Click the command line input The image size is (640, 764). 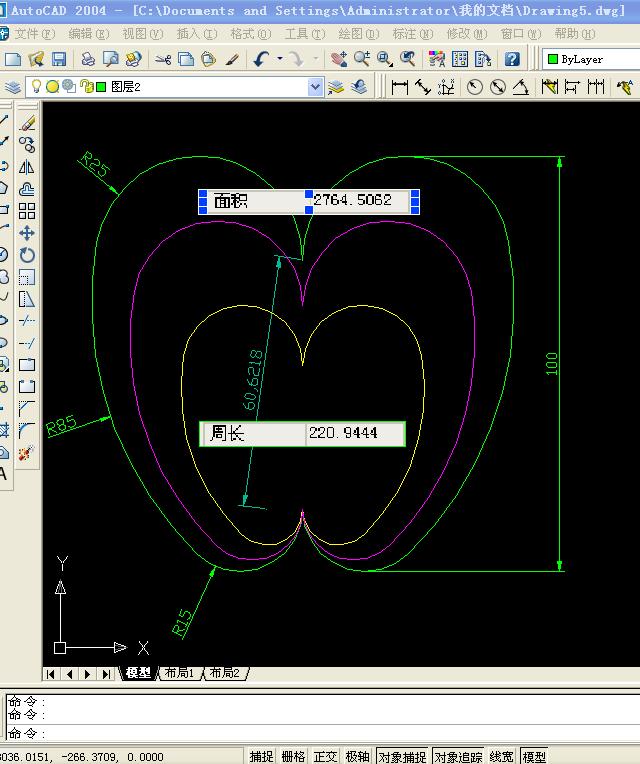tap(321, 733)
